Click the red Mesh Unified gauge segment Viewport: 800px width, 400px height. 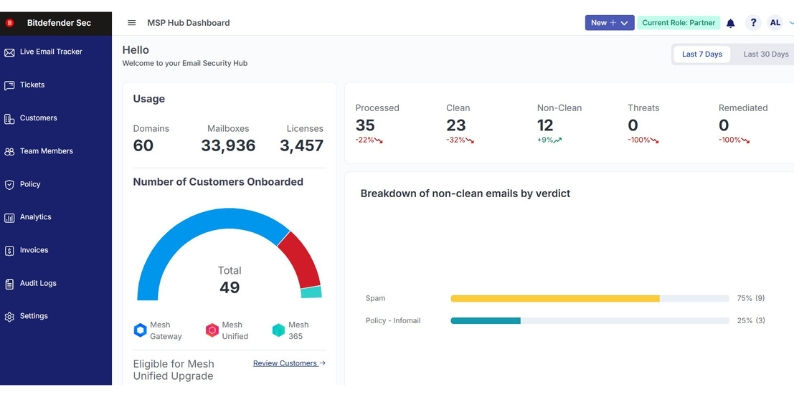(x=299, y=259)
